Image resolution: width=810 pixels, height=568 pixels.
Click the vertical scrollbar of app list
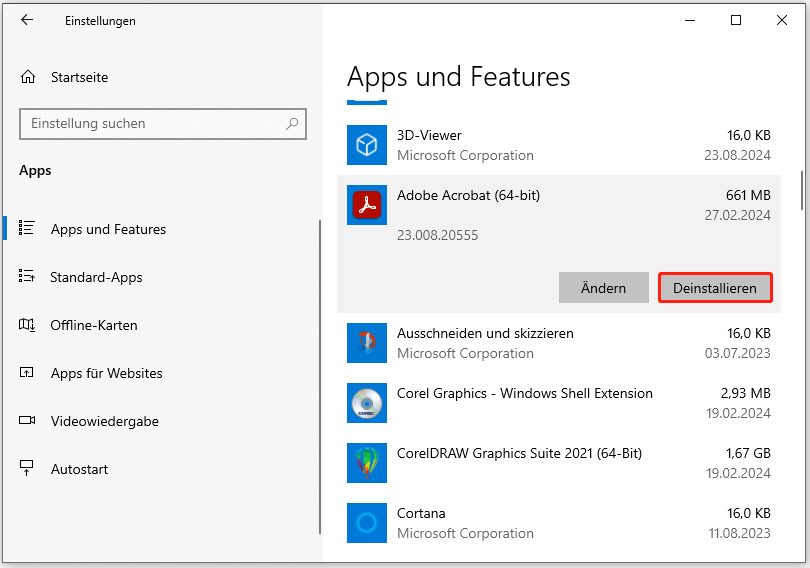(801, 190)
